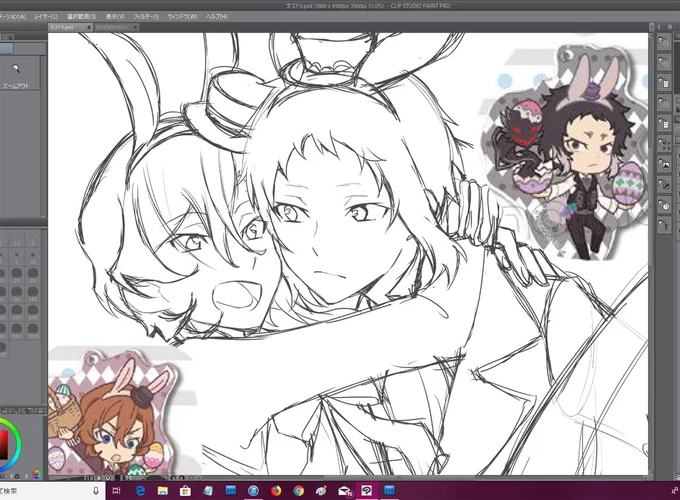Open the four-arrows material folder icon
This screenshot has height=500, width=680.
point(664,144)
